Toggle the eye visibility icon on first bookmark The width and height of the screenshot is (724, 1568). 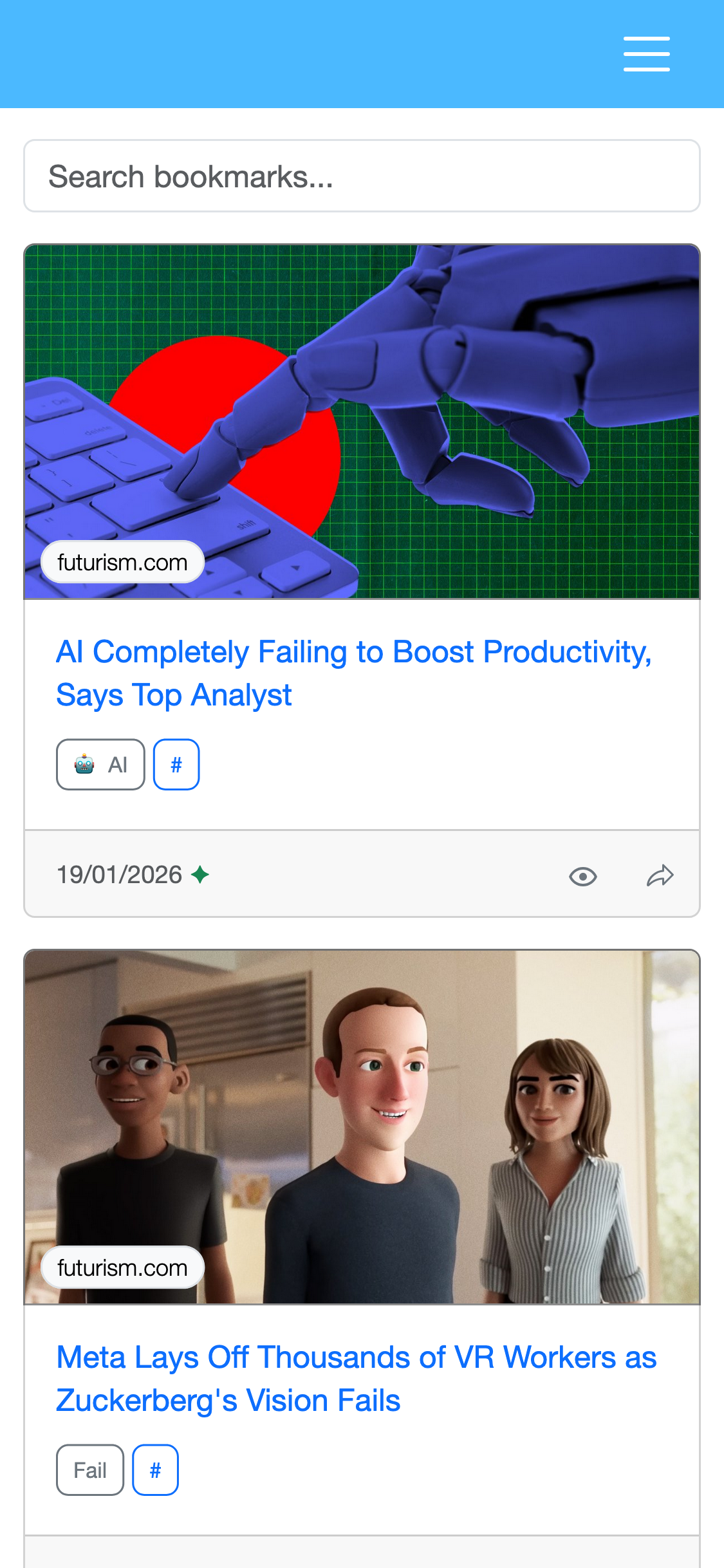coord(583,876)
